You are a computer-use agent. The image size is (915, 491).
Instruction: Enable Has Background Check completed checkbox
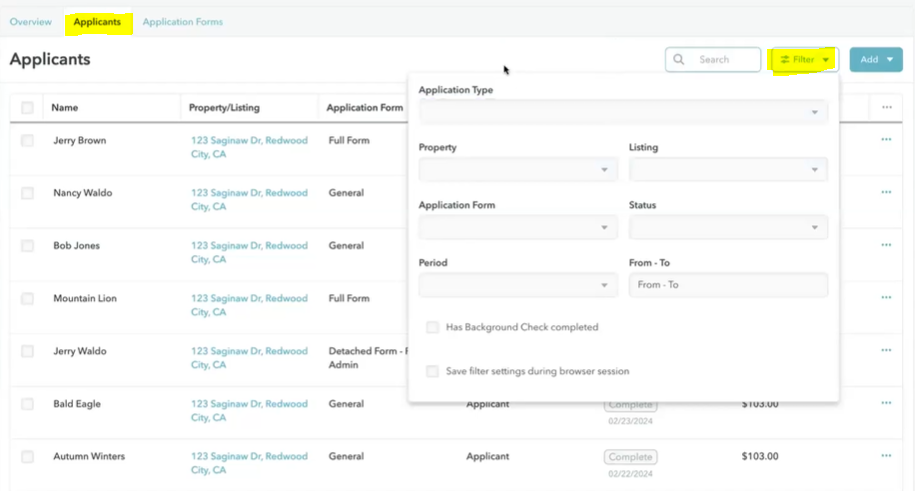433,327
